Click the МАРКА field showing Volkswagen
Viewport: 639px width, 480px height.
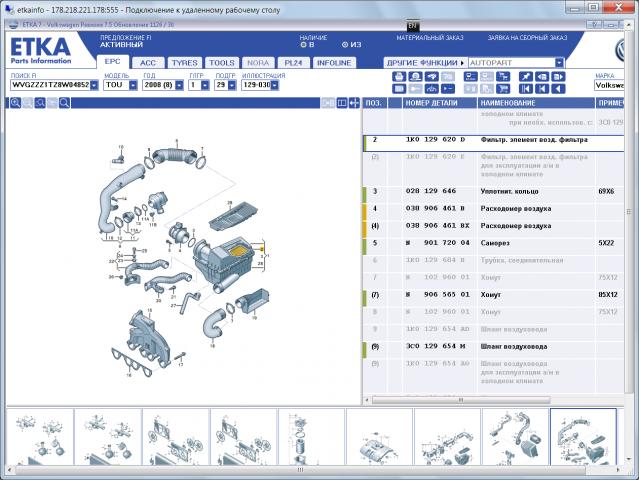point(609,85)
